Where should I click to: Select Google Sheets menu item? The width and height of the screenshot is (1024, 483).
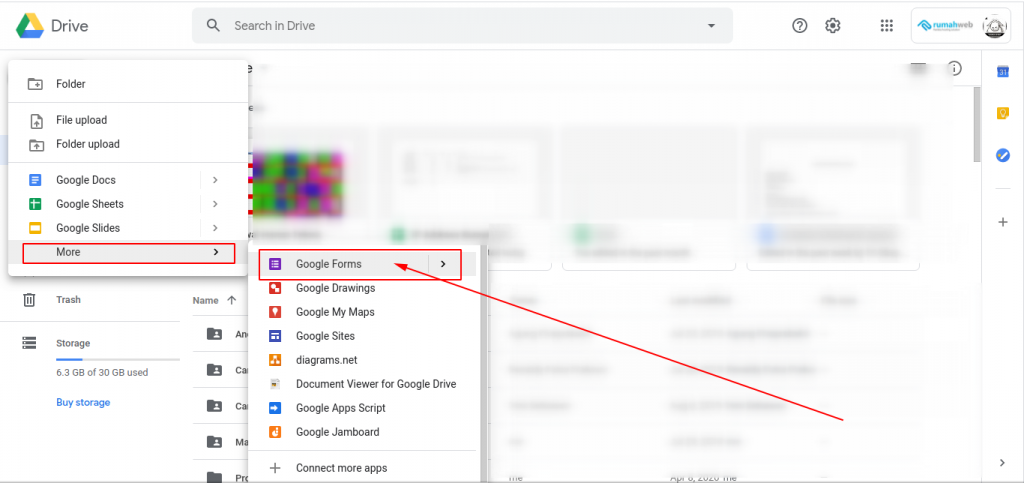coord(128,204)
